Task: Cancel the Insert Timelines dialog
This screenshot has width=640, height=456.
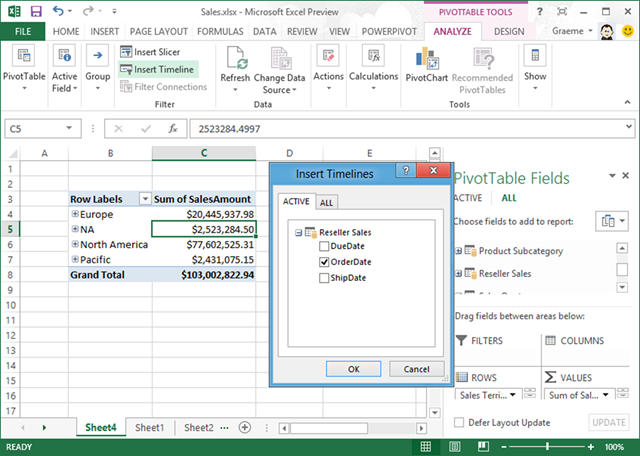Action: click(417, 369)
